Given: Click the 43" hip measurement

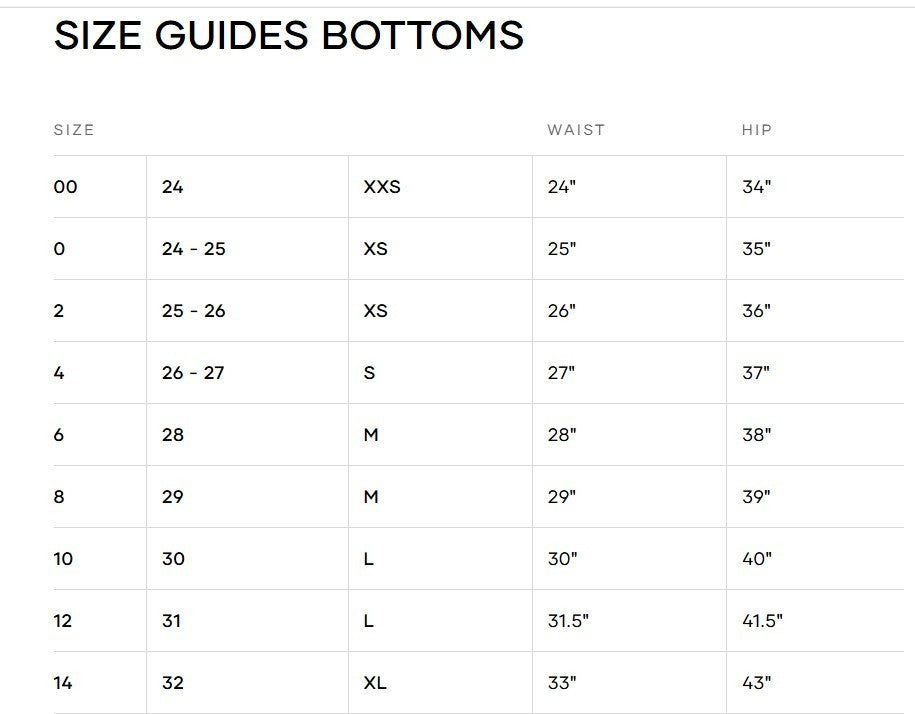Looking at the screenshot, I should coord(757,682).
